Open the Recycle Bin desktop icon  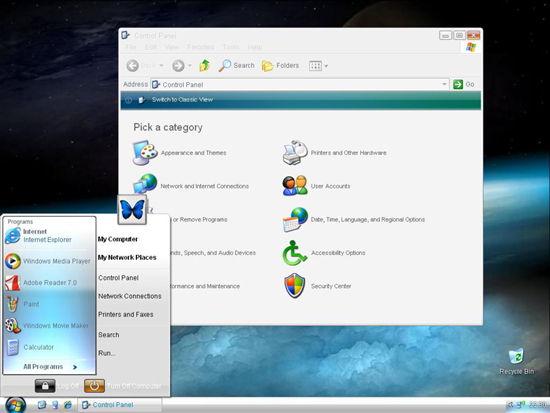click(x=517, y=361)
